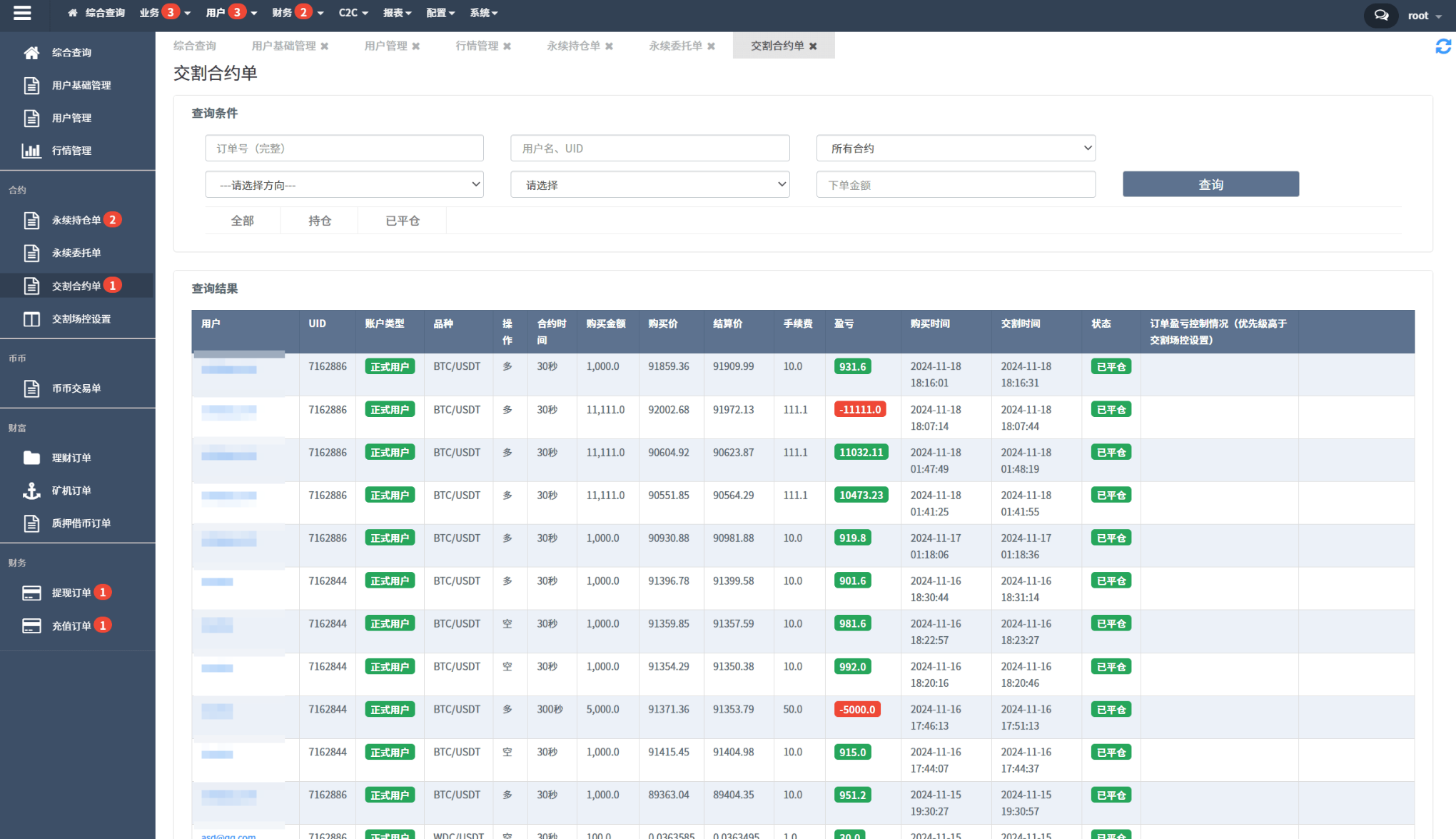The height and width of the screenshot is (839, 1456).
Task: Open 提现订单 in sidebar
Action: (x=71, y=593)
